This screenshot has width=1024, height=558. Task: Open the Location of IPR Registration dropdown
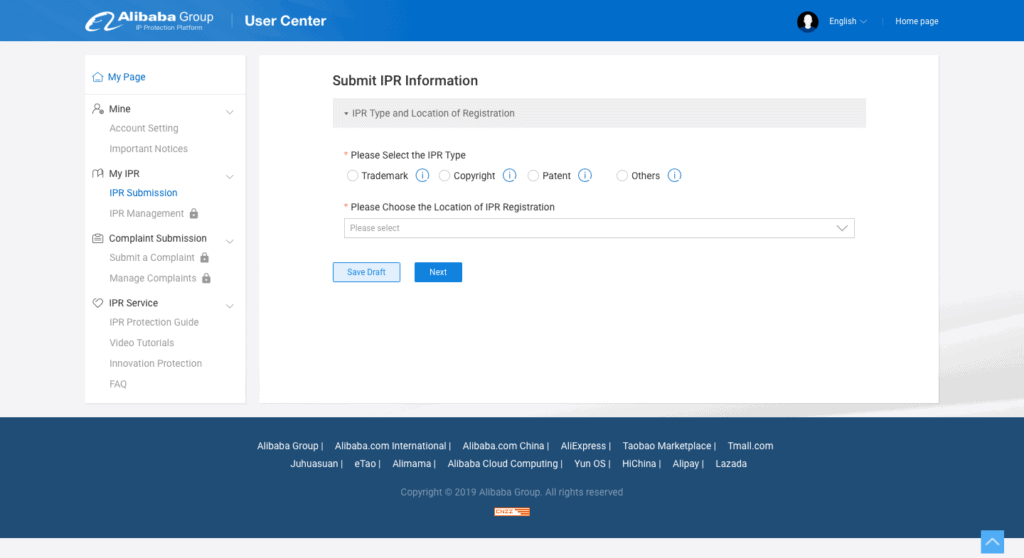click(598, 228)
